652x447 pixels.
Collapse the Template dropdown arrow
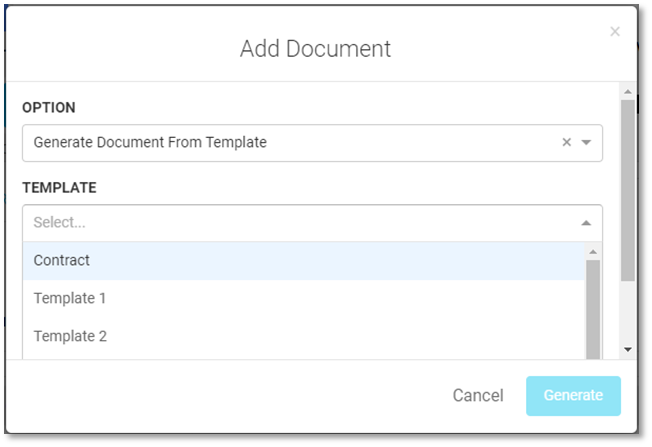pyautogui.click(x=586, y=223)
